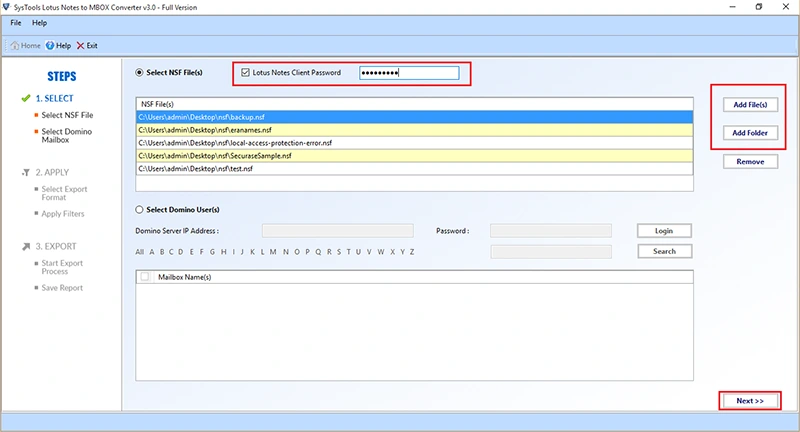The image size is (800, 432).
Task: Click the 3. EXPORT step
Action: pyautogui.click(x=56, y=246)
